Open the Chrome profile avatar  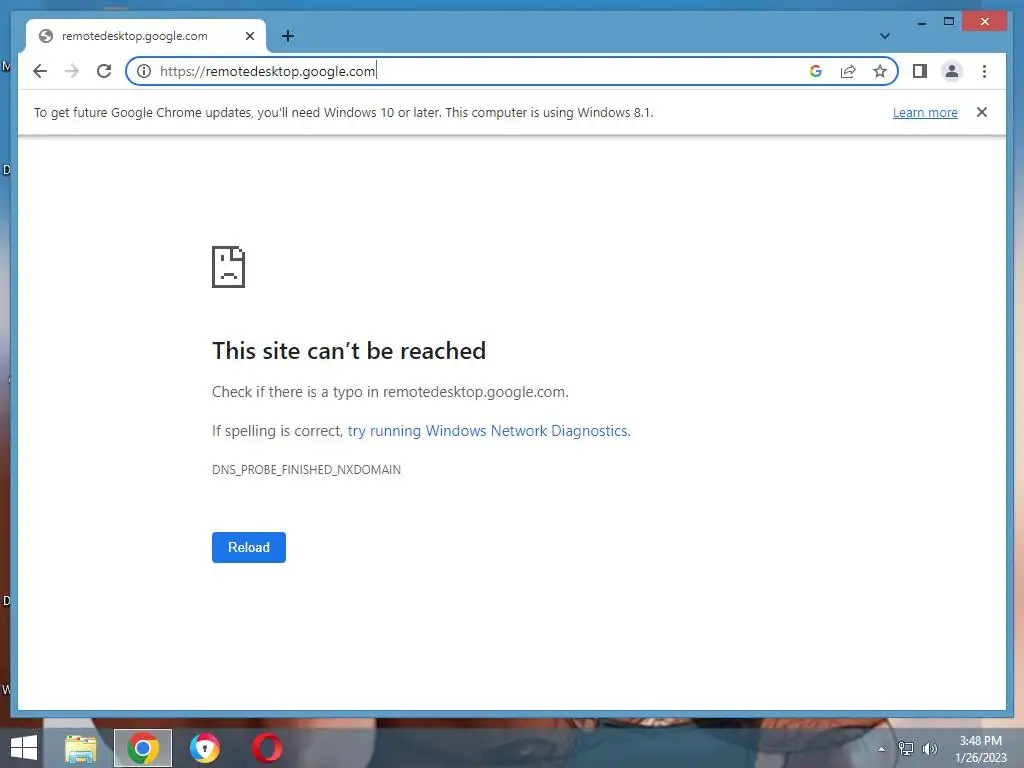(x=952, y=71)
